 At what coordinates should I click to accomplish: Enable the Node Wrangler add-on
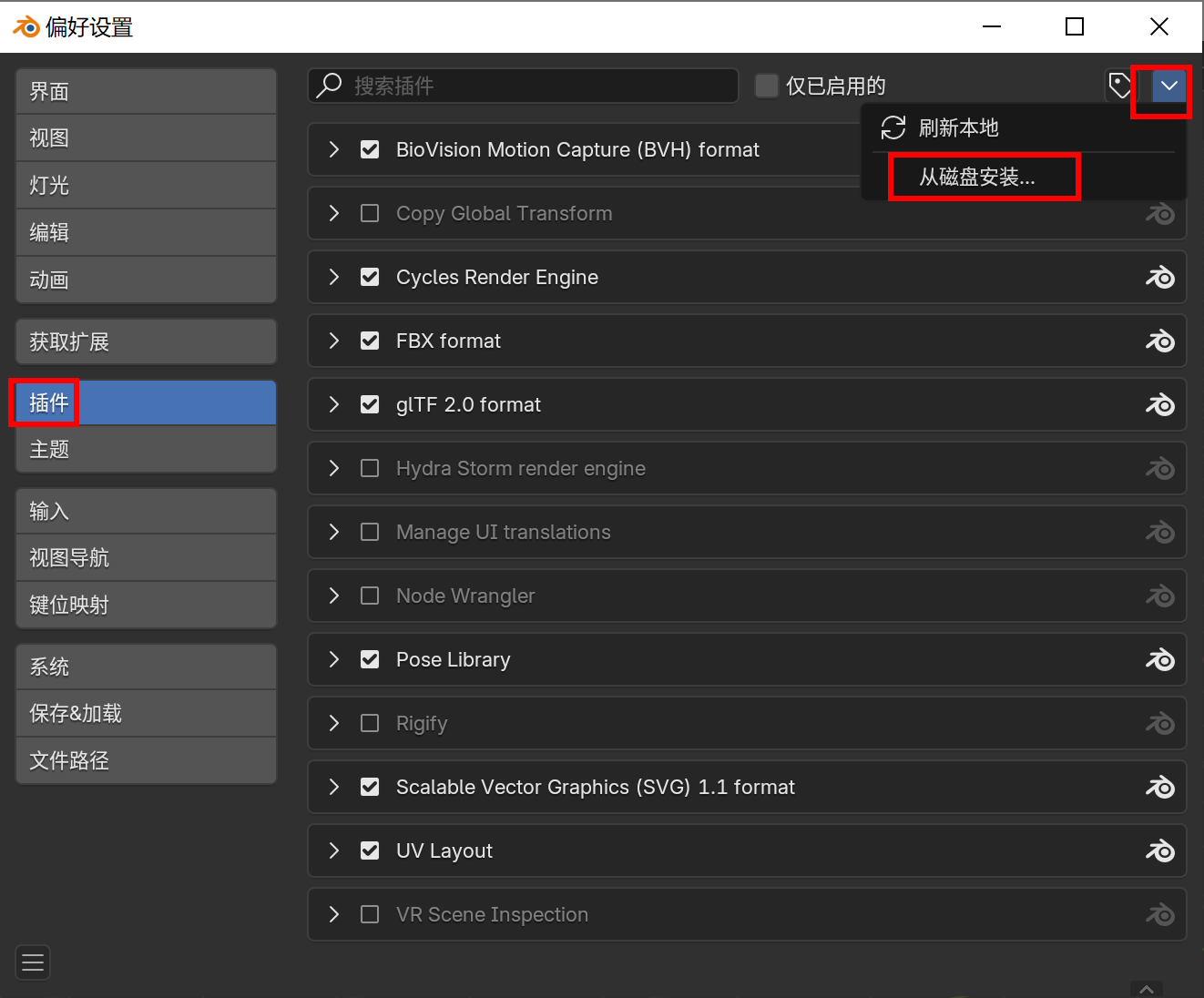[370, 596]
